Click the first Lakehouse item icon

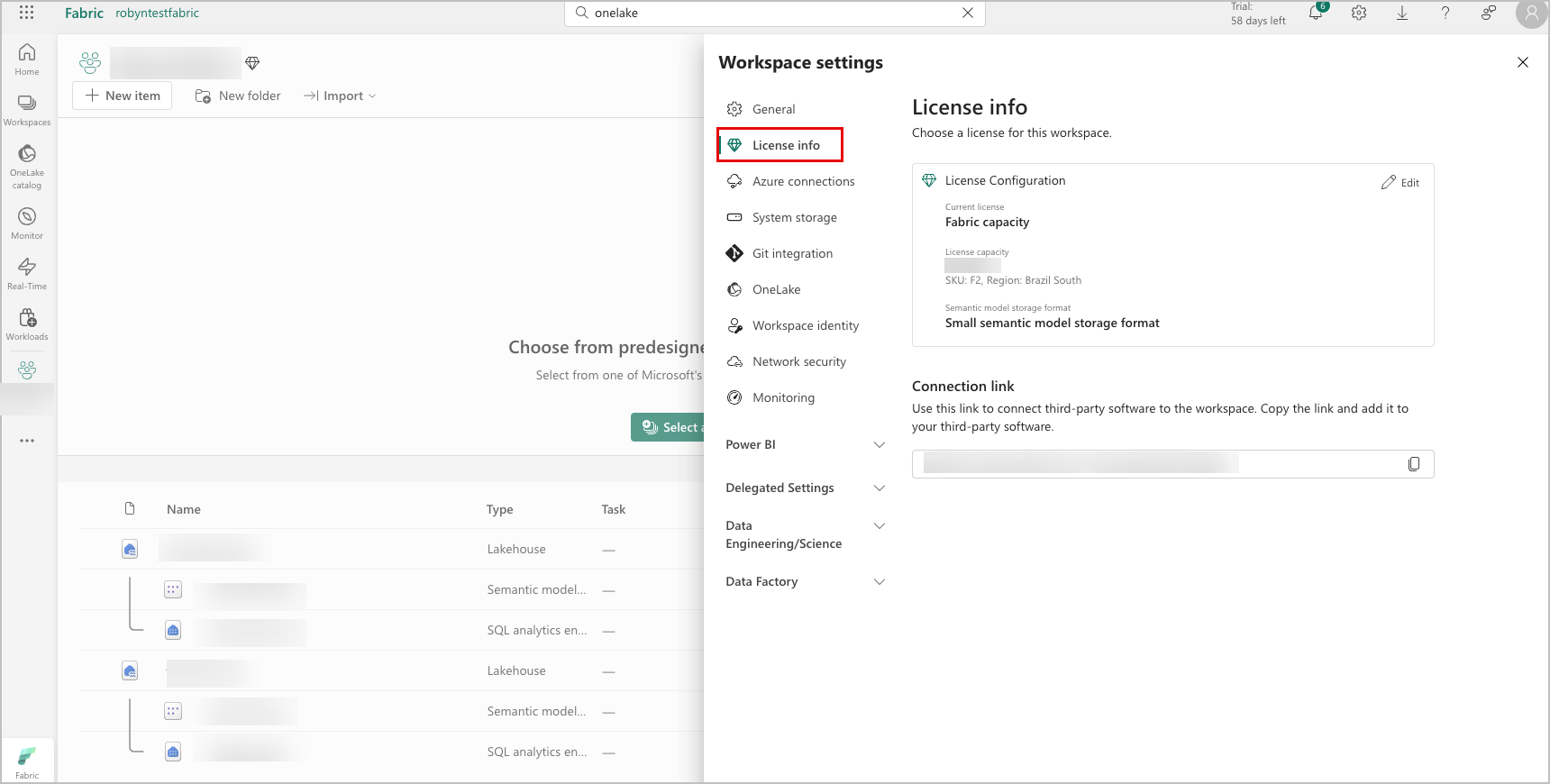[x=130, y=549]
